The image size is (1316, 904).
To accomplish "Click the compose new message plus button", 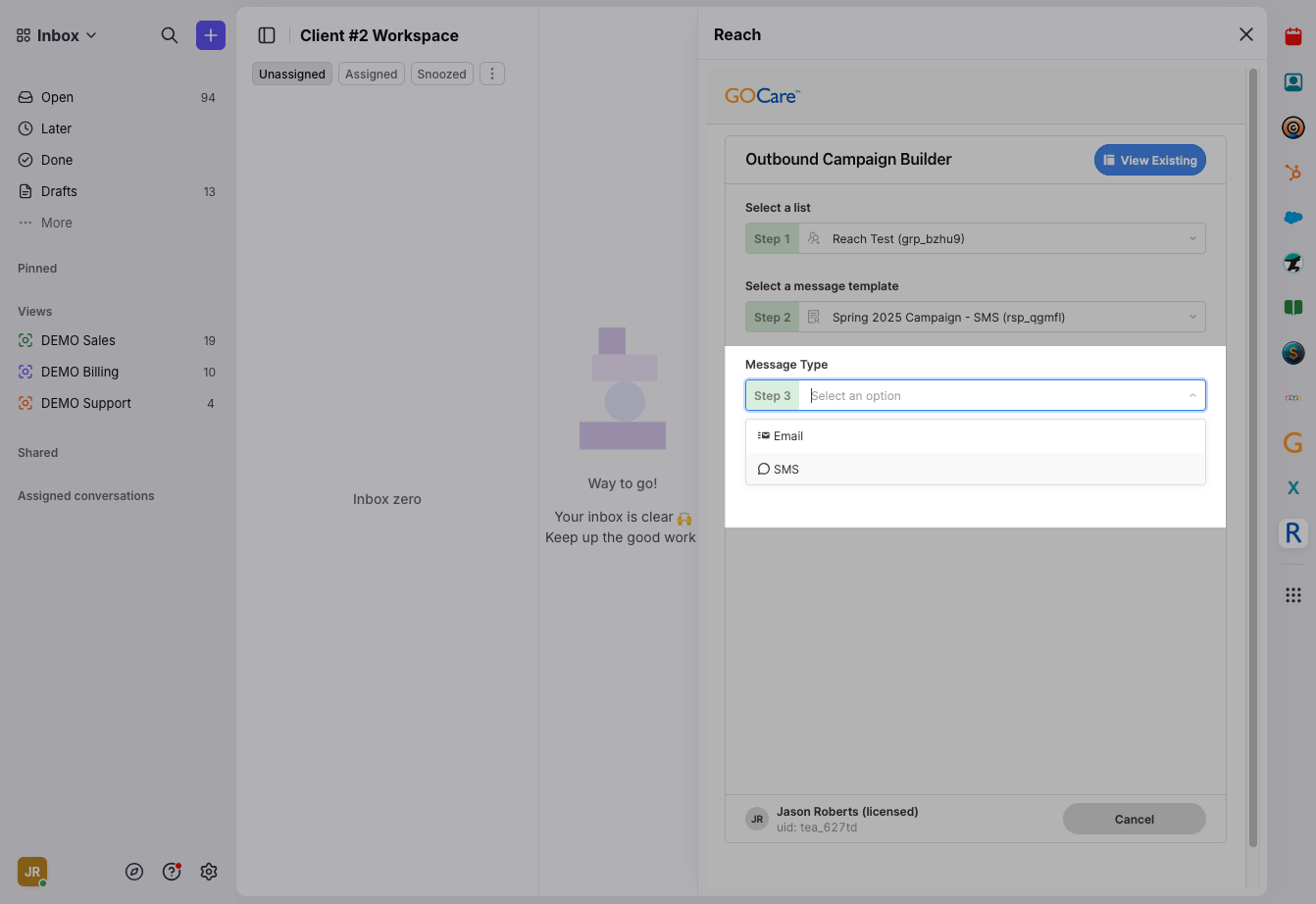I will pyautogui.click(x=210, y=35).
